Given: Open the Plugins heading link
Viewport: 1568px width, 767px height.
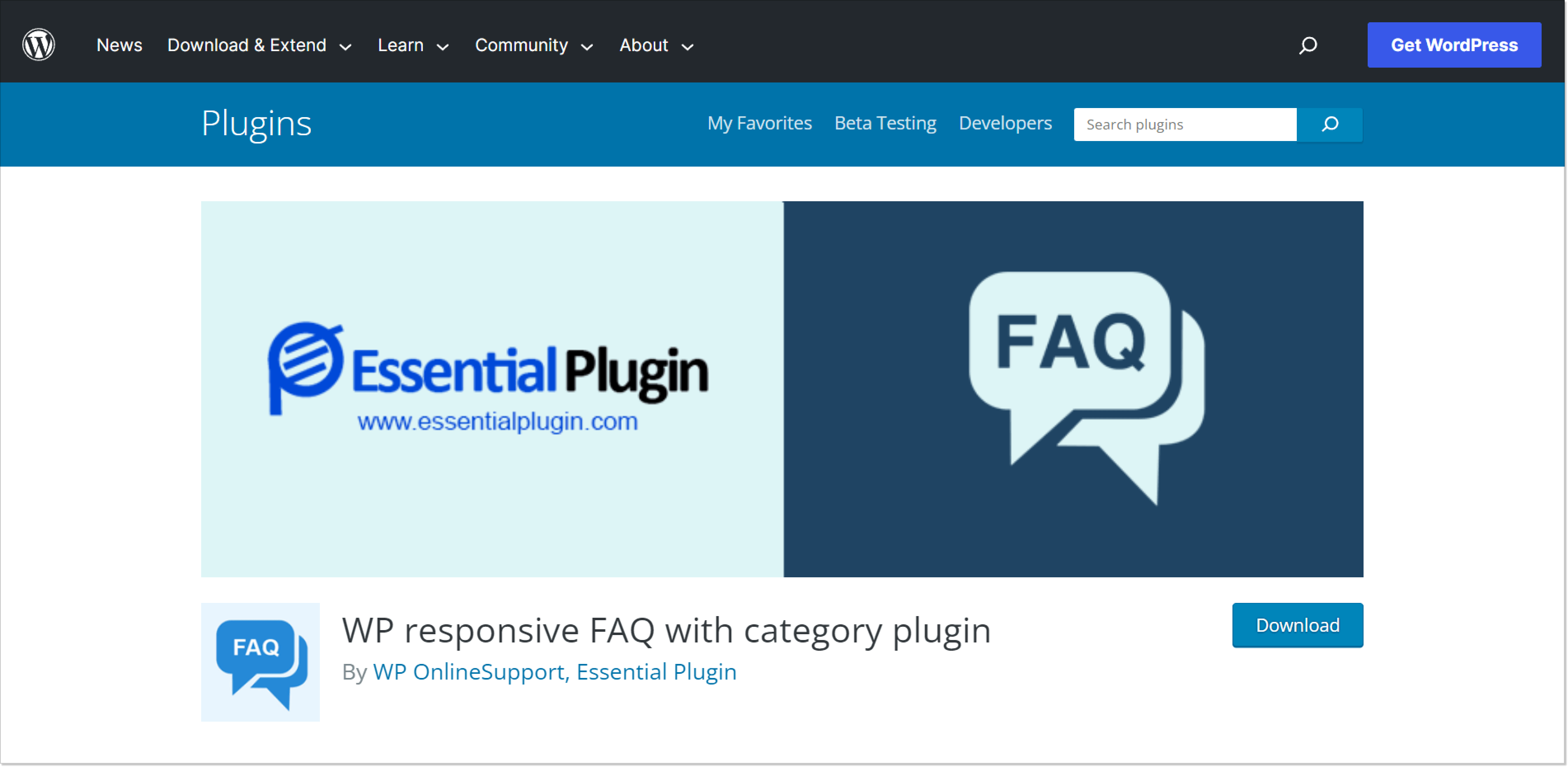Looking at the screenshot, I should coord(256,124).
